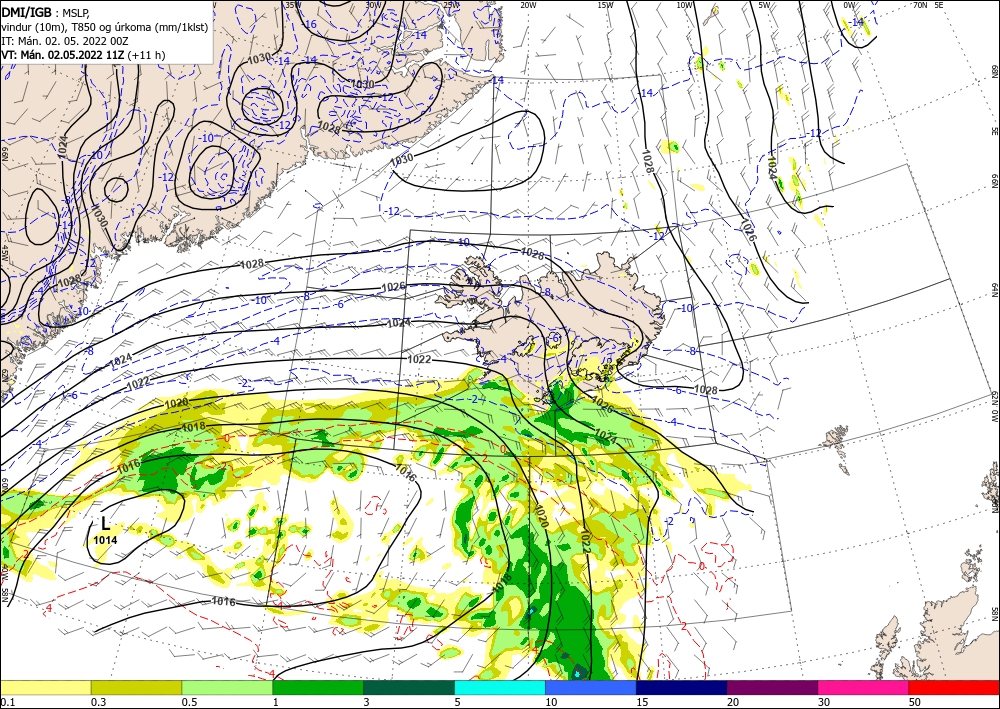
Task: Click the green 1 mm legend color block
Action: pos(318,687)
